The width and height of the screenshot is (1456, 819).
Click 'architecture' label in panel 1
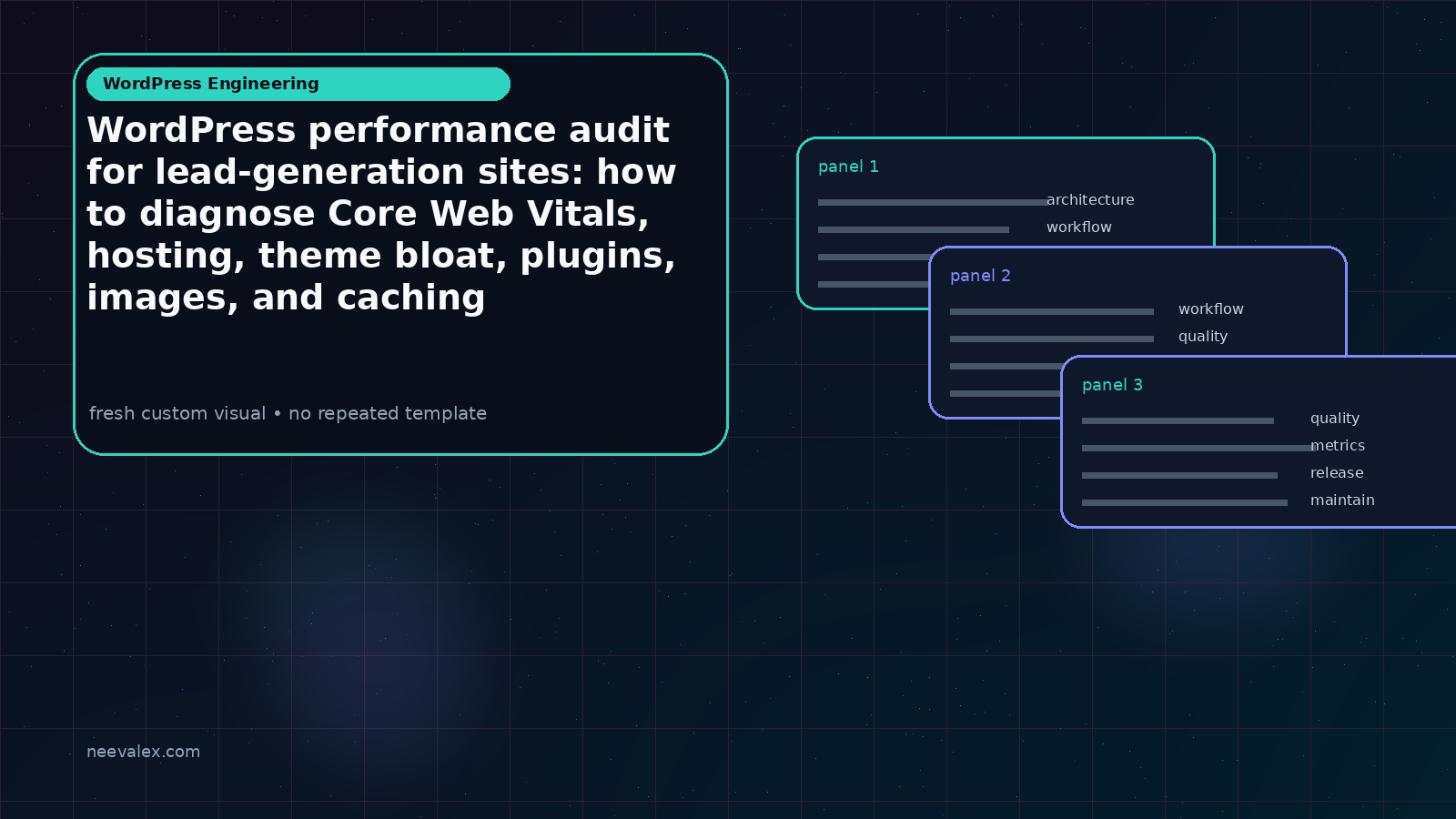point(1090,199)
